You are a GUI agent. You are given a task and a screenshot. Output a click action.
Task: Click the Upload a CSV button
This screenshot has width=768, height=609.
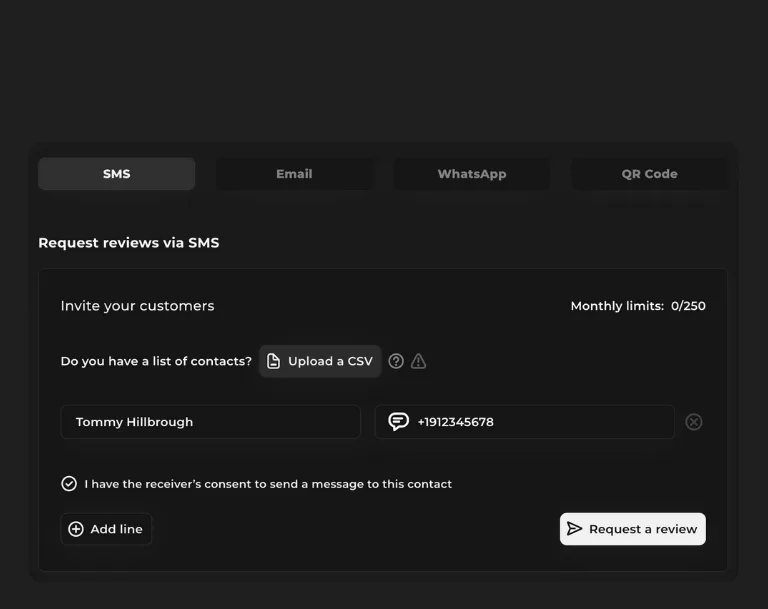click(320, 361)
